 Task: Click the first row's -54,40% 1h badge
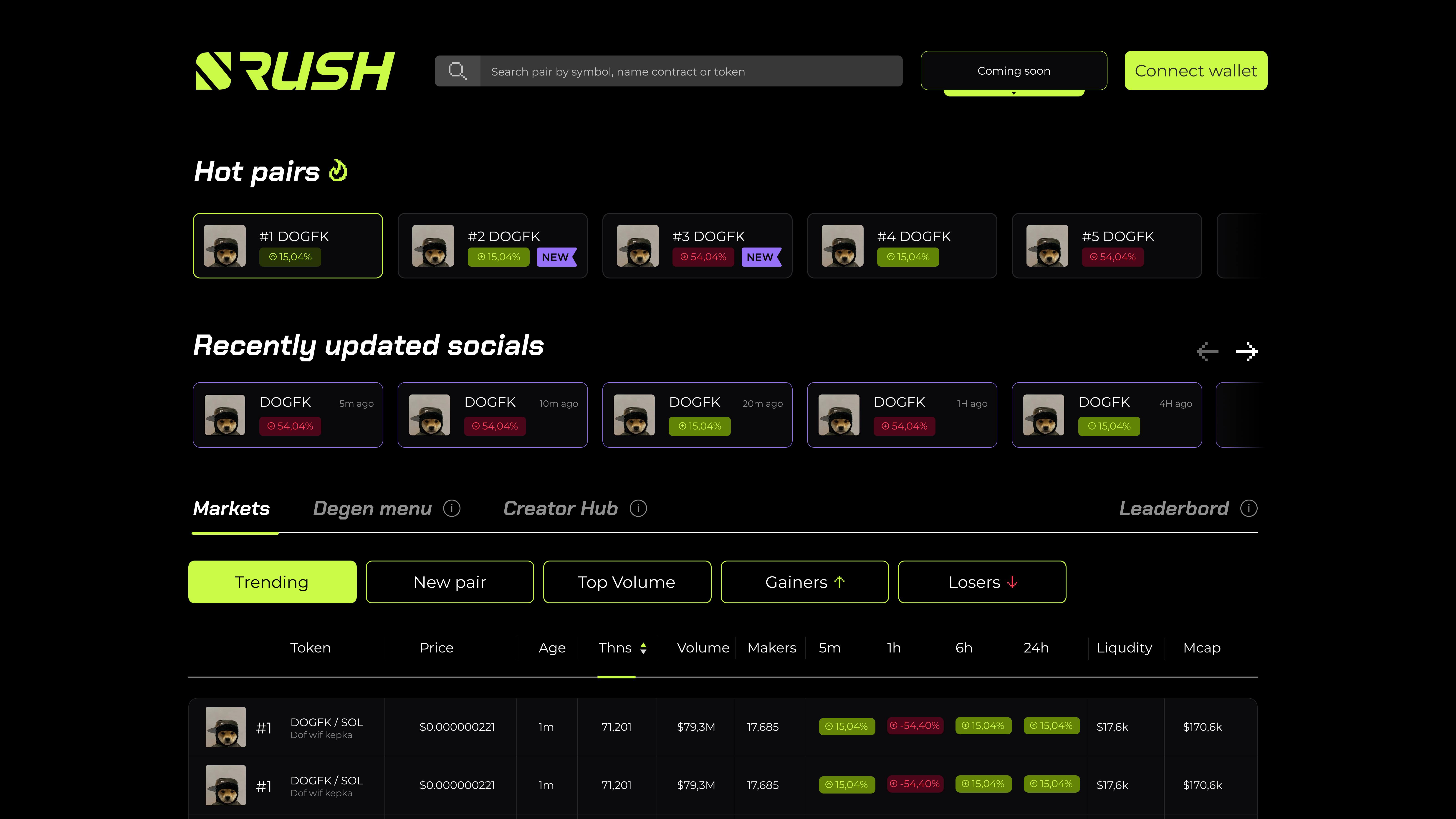click(915, 726)
